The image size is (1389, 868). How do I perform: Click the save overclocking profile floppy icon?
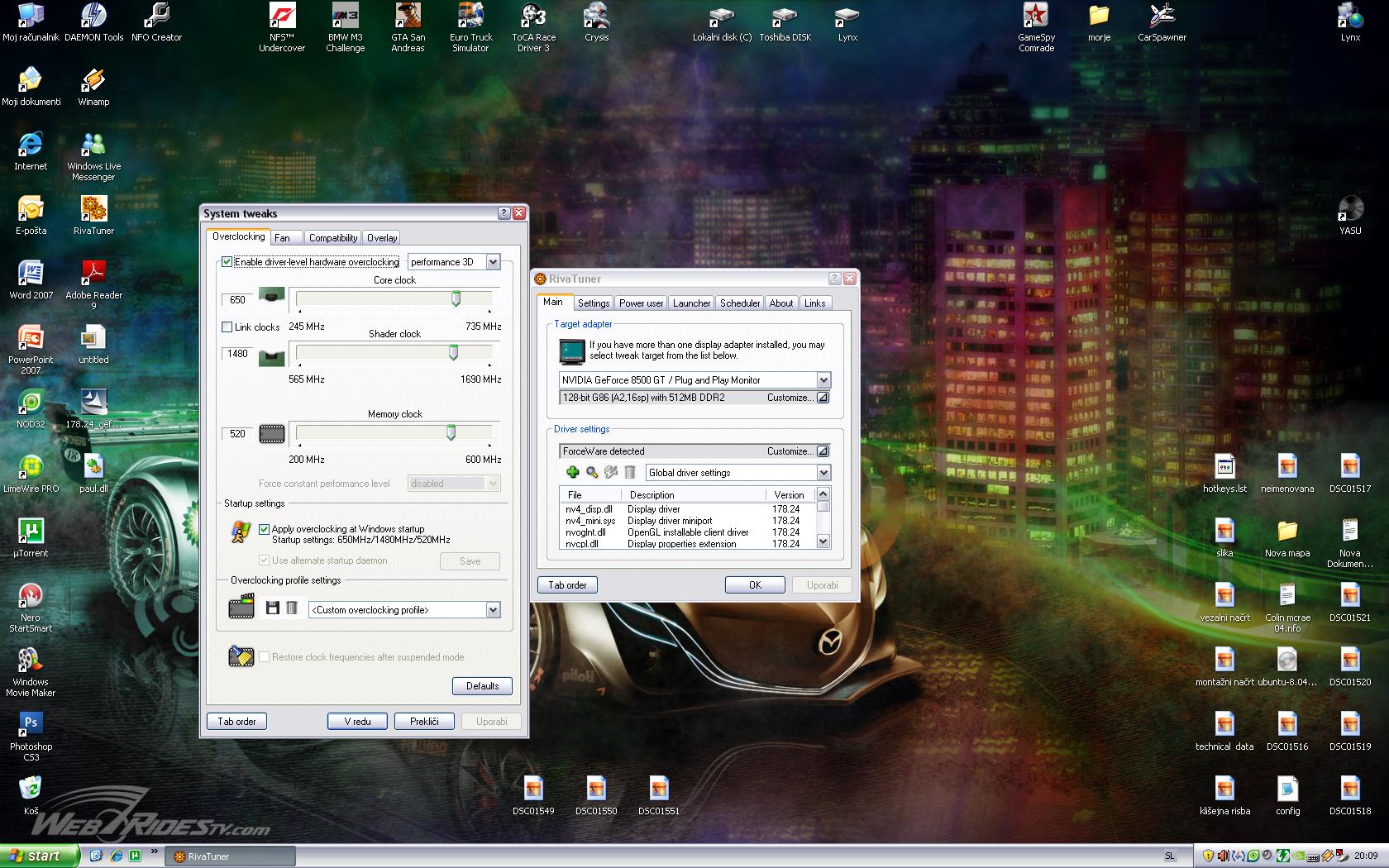pos(273,608)
